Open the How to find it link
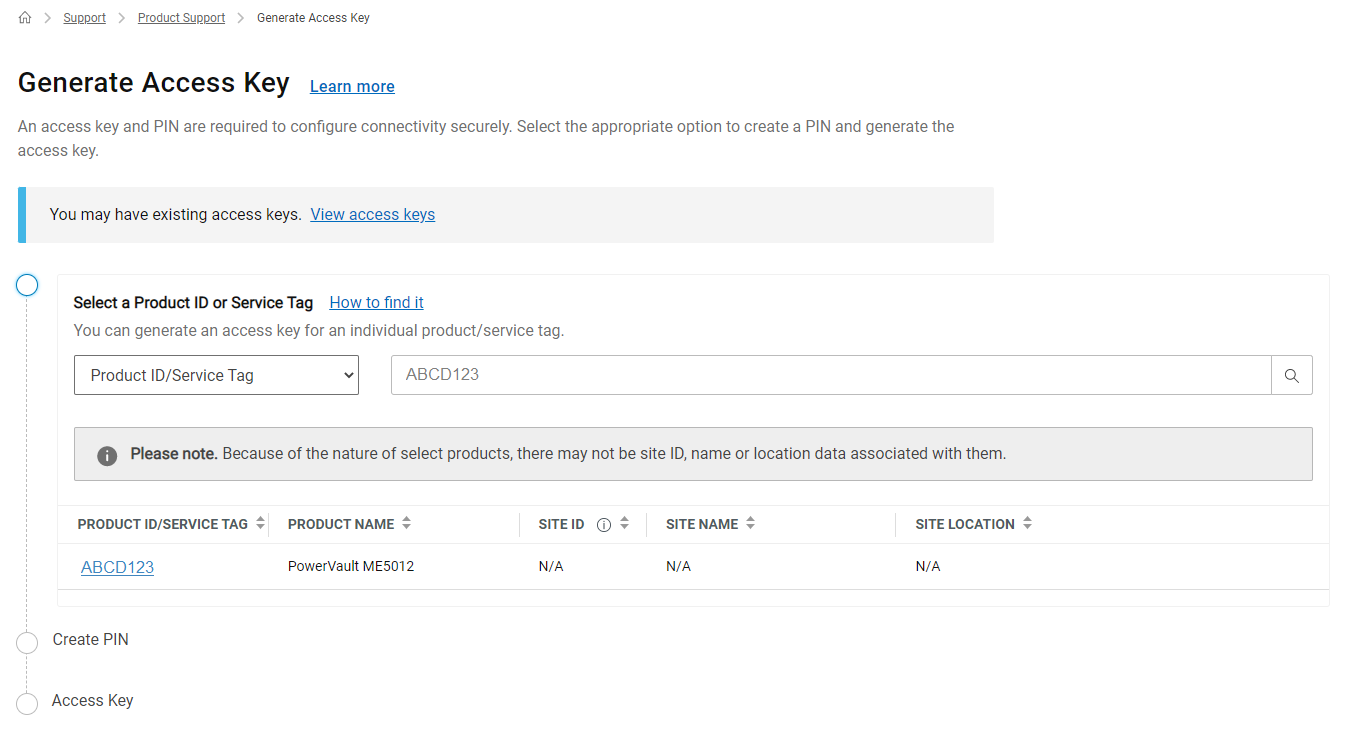The image size is (1347, 731). pyautogui.click(x=376, y=302)
